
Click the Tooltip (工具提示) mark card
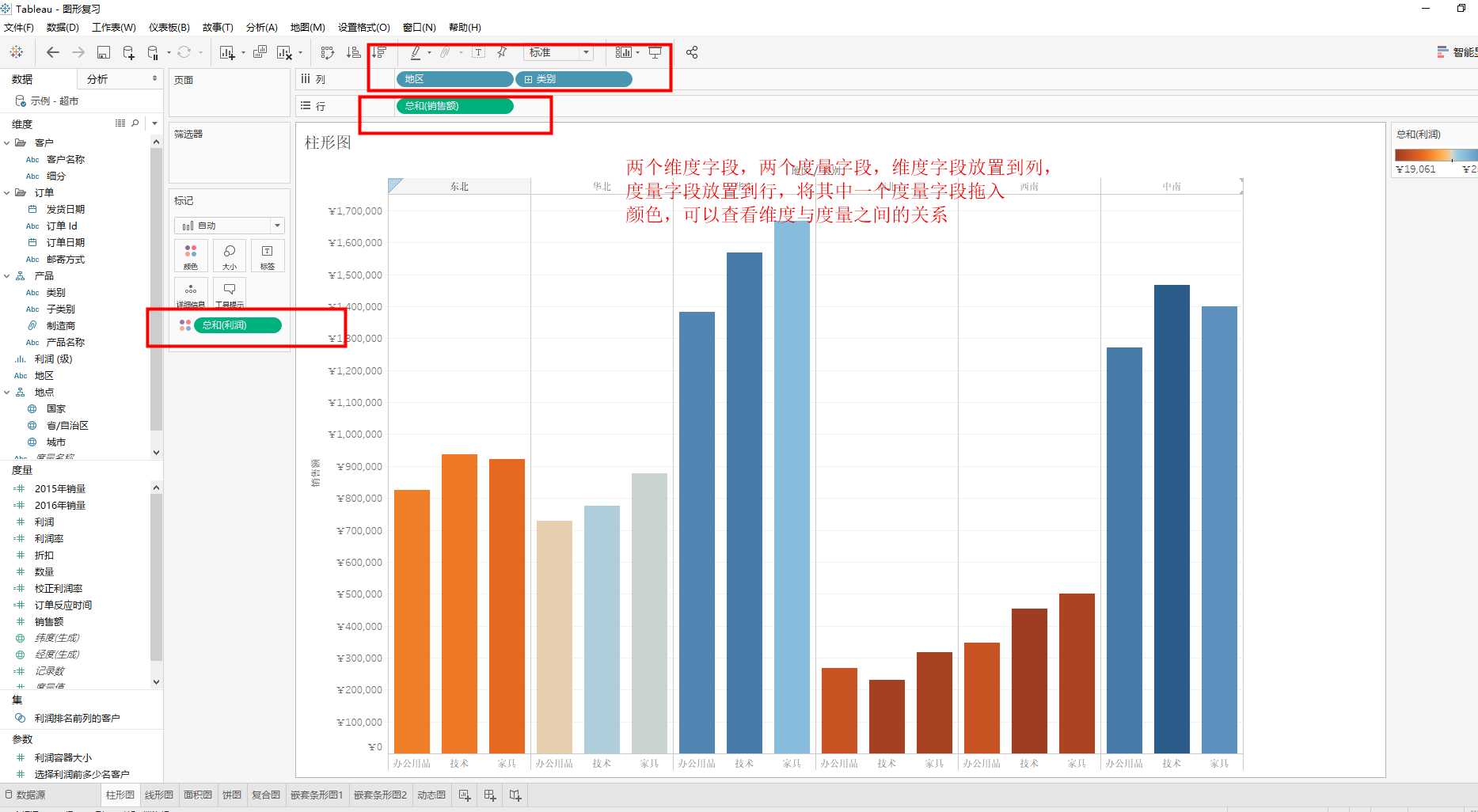point(230,294)
